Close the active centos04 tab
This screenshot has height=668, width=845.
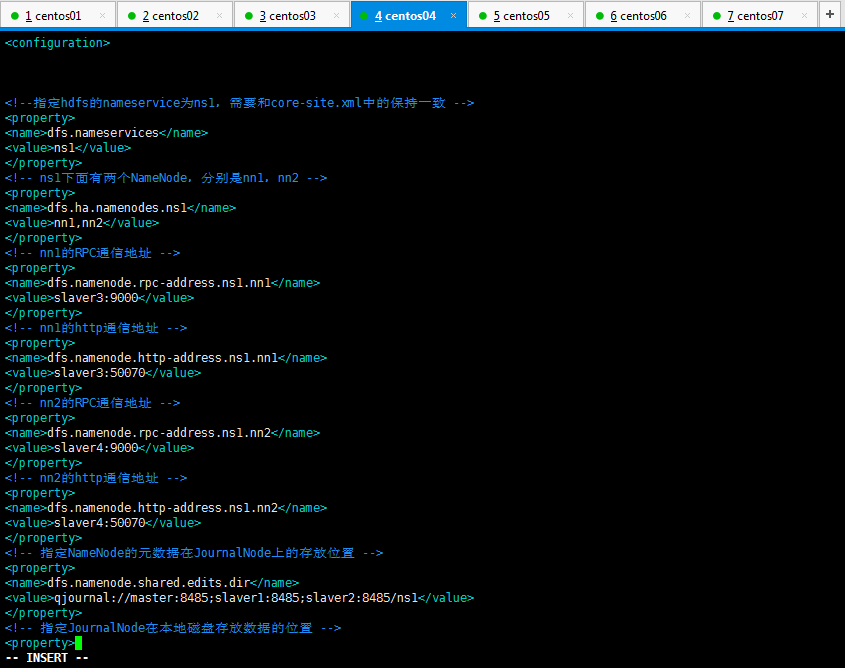click(x=453, y=16)
